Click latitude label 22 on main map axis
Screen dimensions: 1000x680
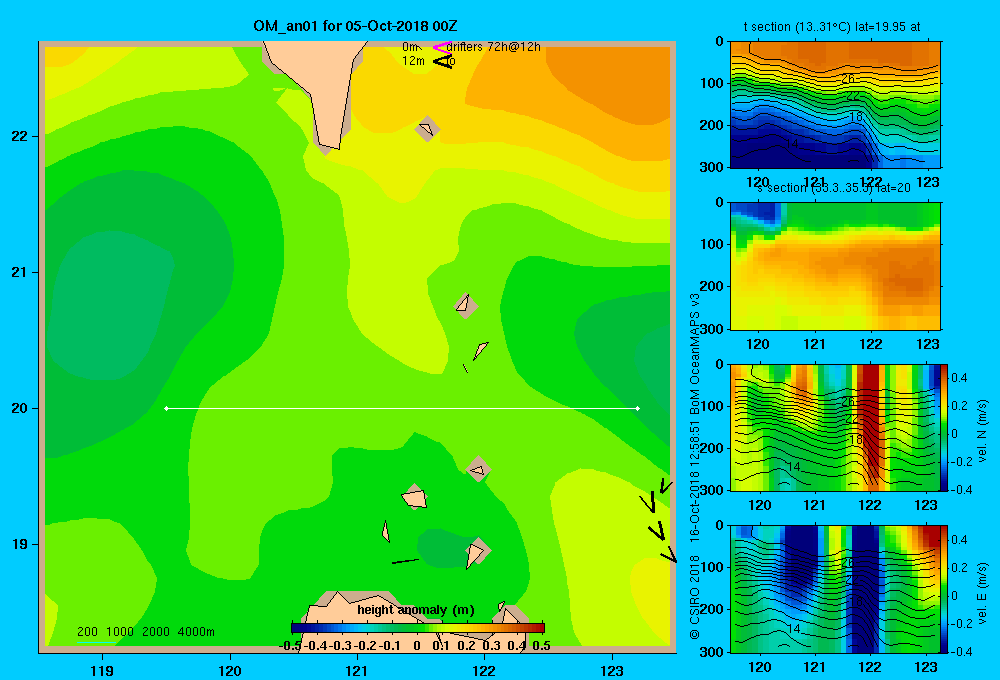pyautogui.click(x=19, y=136)
